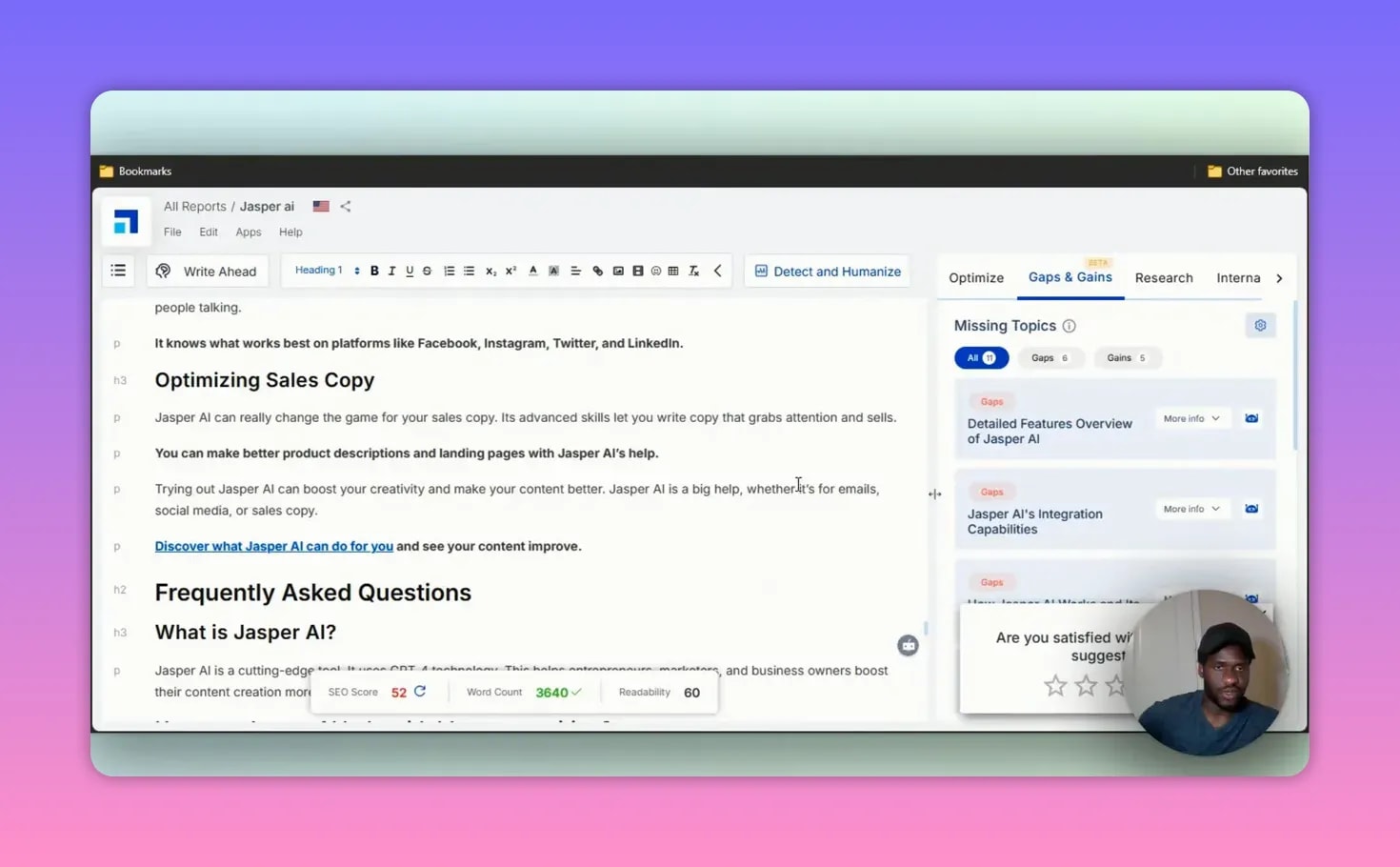Go to All Reports breadcrumb

194,207
